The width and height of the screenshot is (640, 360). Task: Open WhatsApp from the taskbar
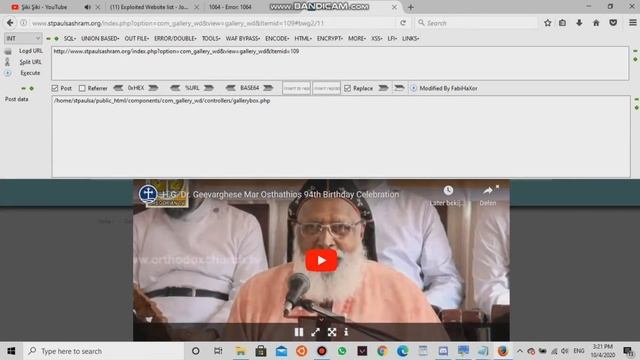point(342,351)
